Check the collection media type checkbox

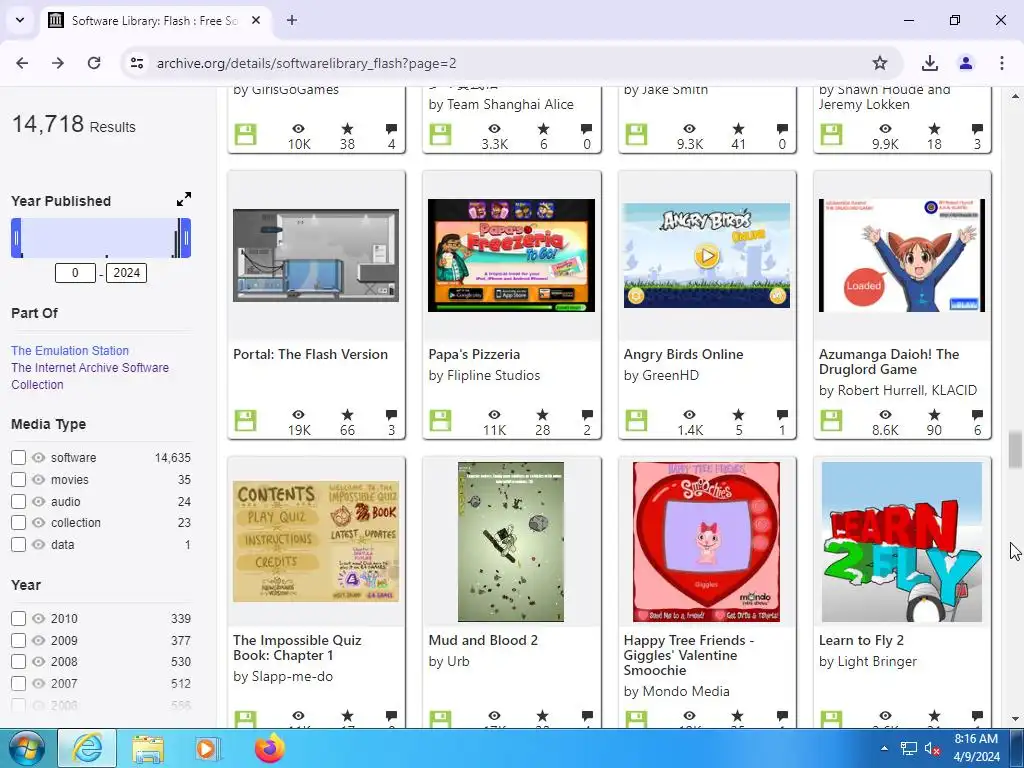pos(18,522)
